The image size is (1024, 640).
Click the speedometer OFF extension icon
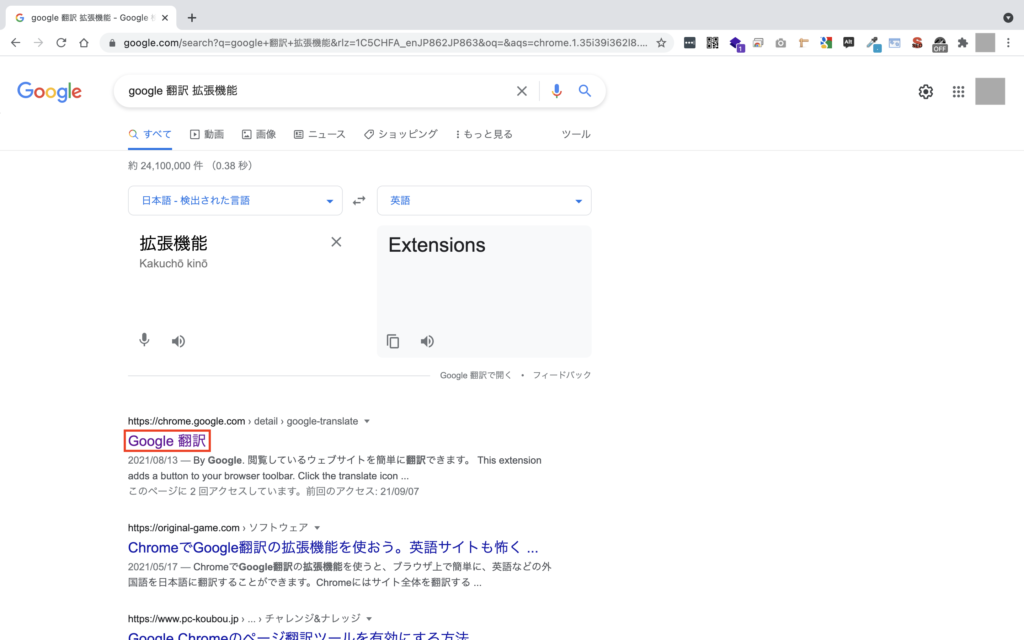(x=939, y=44)
